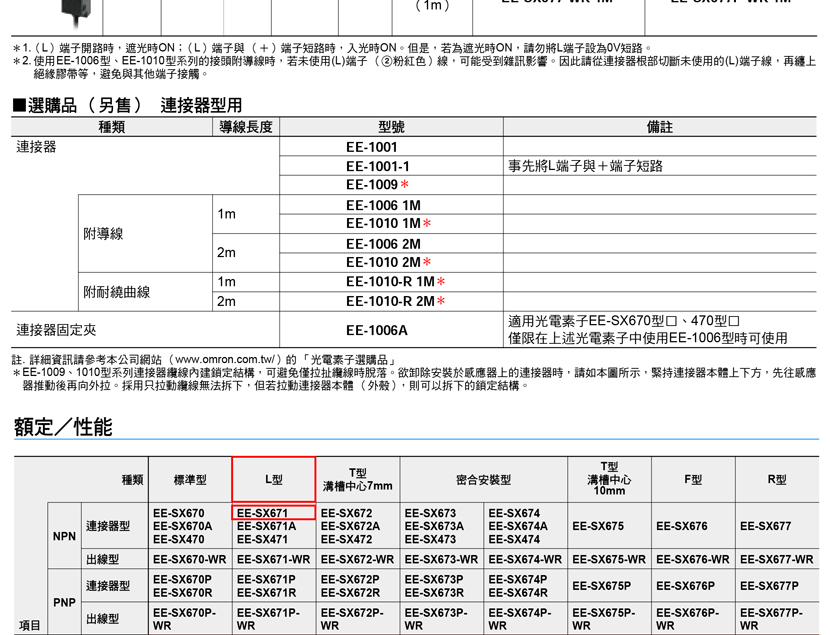This screenshot has width=830, height=635.
Task: Select model EE-SX676P
Action: [x=685, y=586]
